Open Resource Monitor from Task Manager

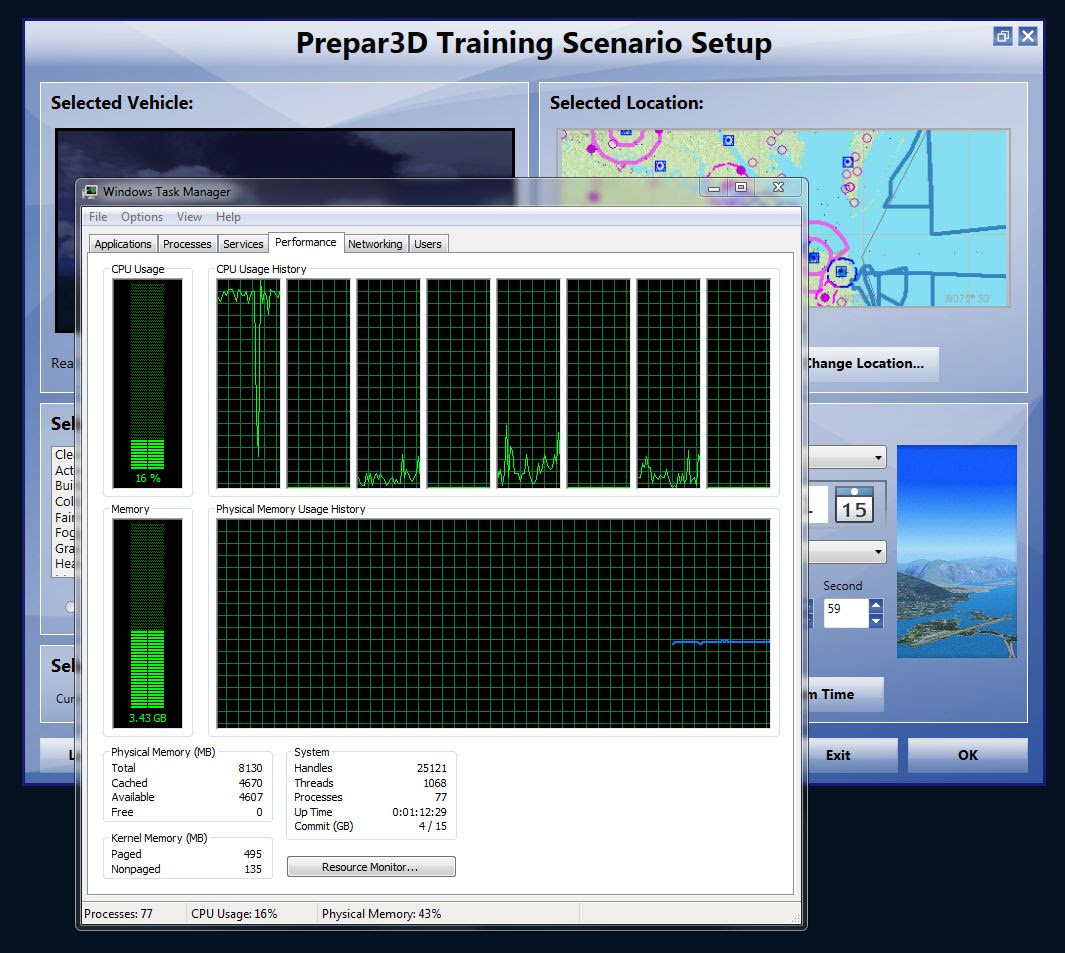[x=371, y=867]
